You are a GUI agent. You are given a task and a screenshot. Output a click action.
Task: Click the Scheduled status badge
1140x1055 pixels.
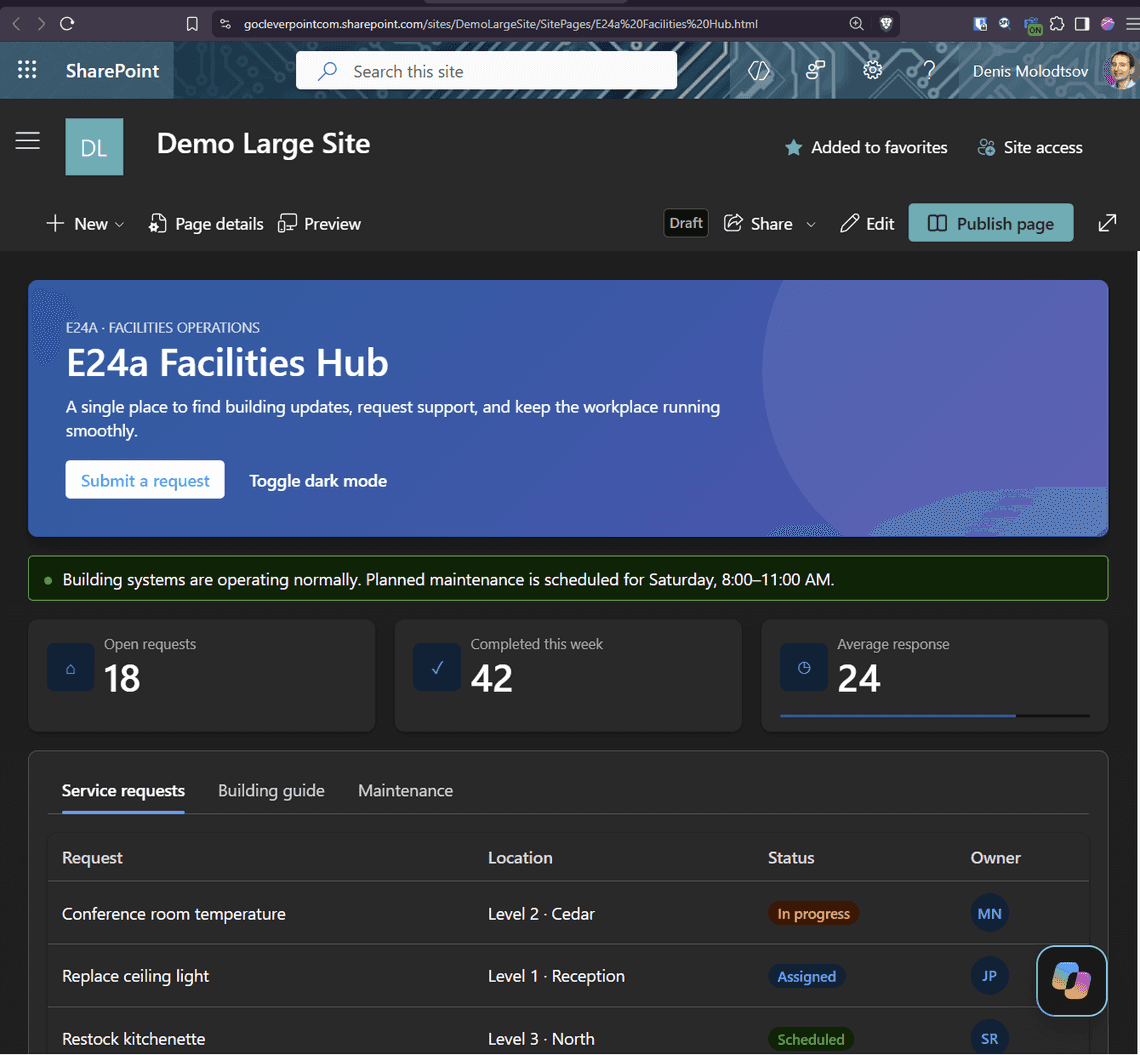811,1039
